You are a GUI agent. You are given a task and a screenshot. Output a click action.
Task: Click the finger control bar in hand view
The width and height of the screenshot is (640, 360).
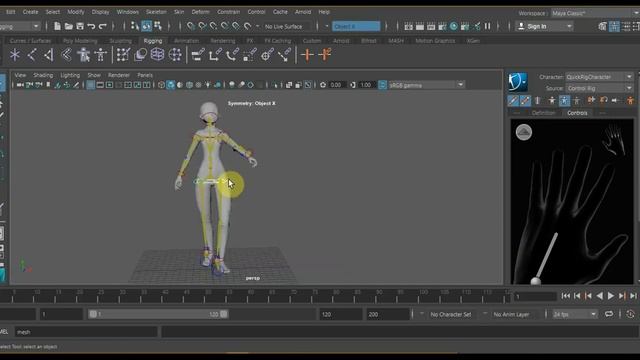pos(547,256)
